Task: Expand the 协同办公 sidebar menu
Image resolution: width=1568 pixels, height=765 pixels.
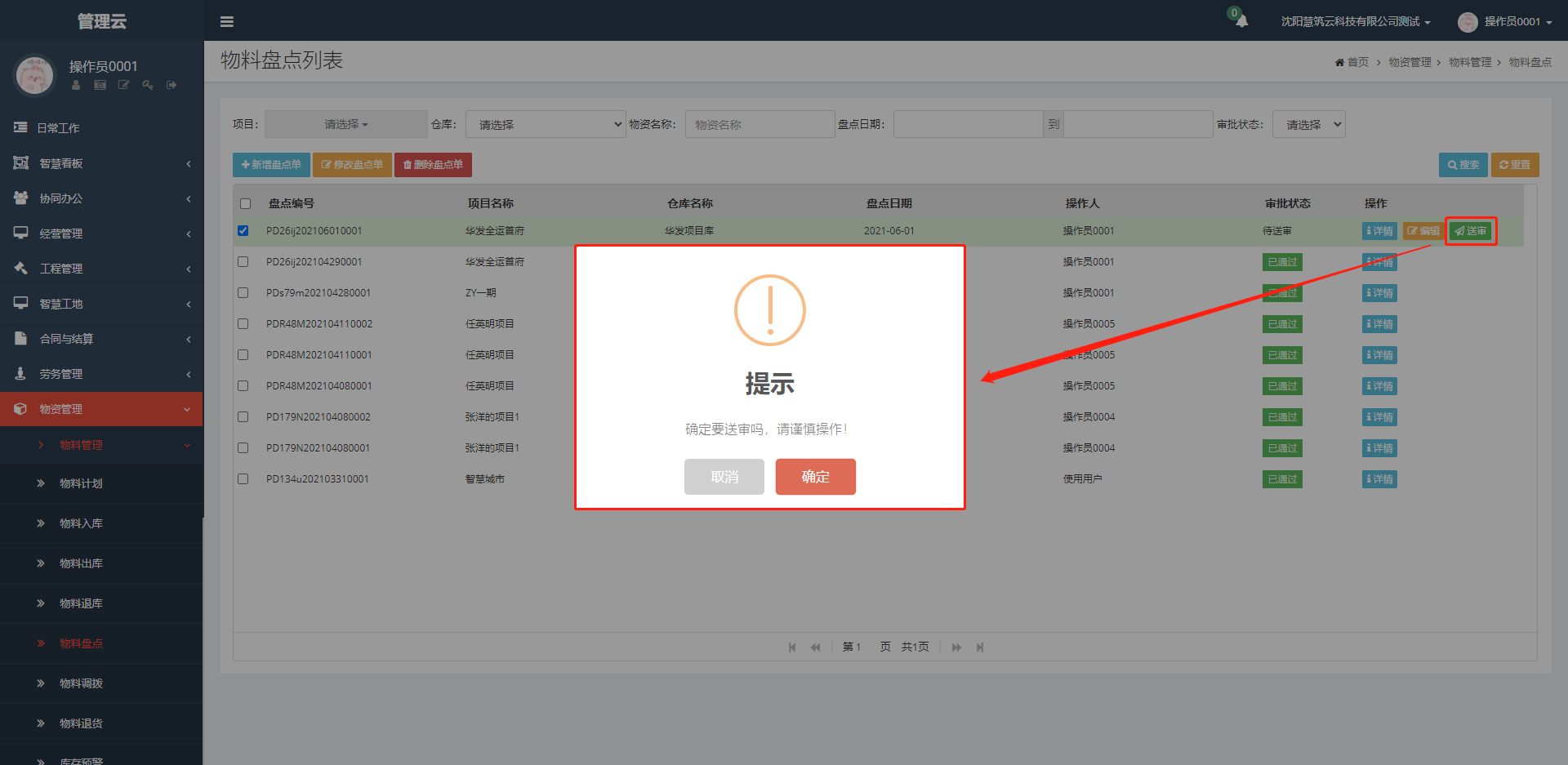Action: [101, 198]
